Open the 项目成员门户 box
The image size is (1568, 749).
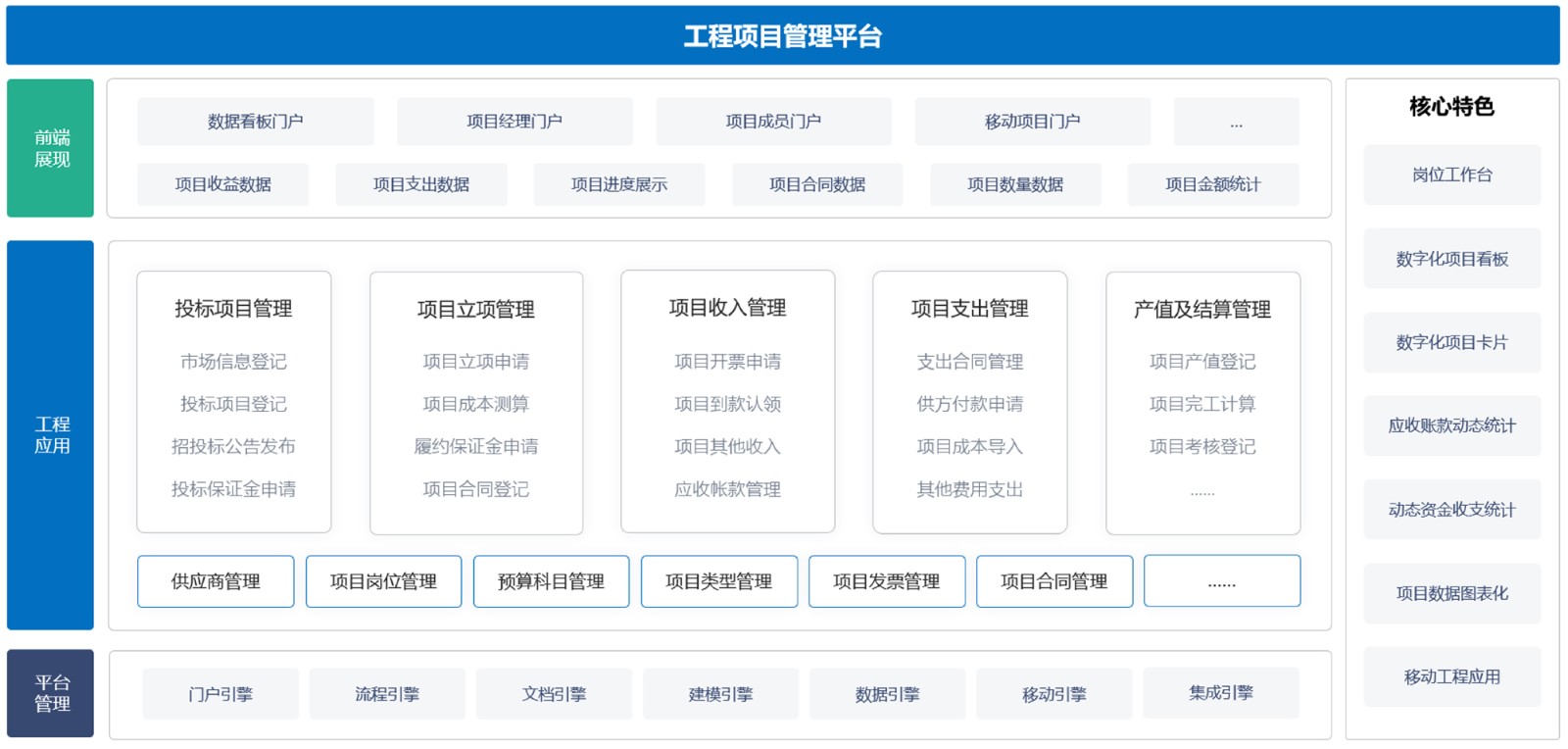(x=773, y=122)
